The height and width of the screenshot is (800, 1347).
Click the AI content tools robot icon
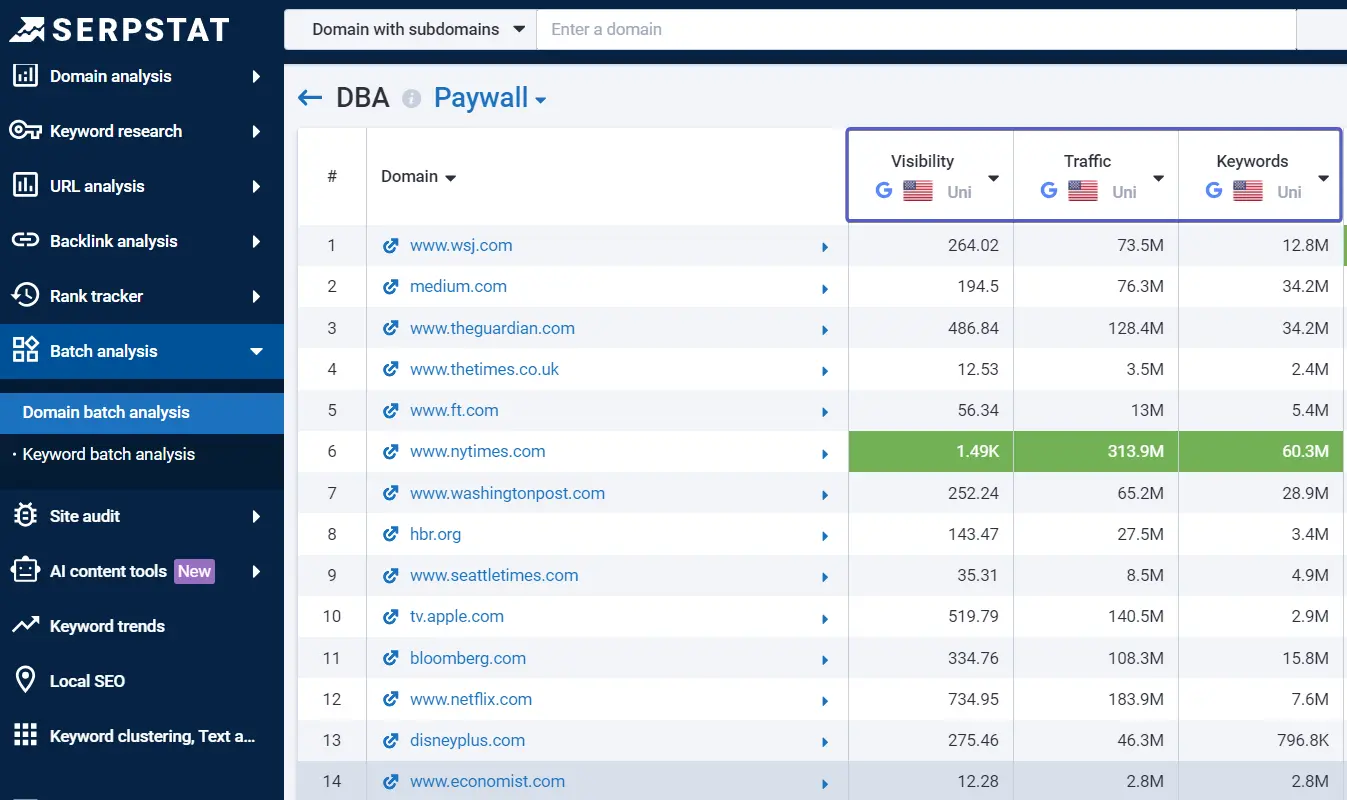[x=25, y=570]
